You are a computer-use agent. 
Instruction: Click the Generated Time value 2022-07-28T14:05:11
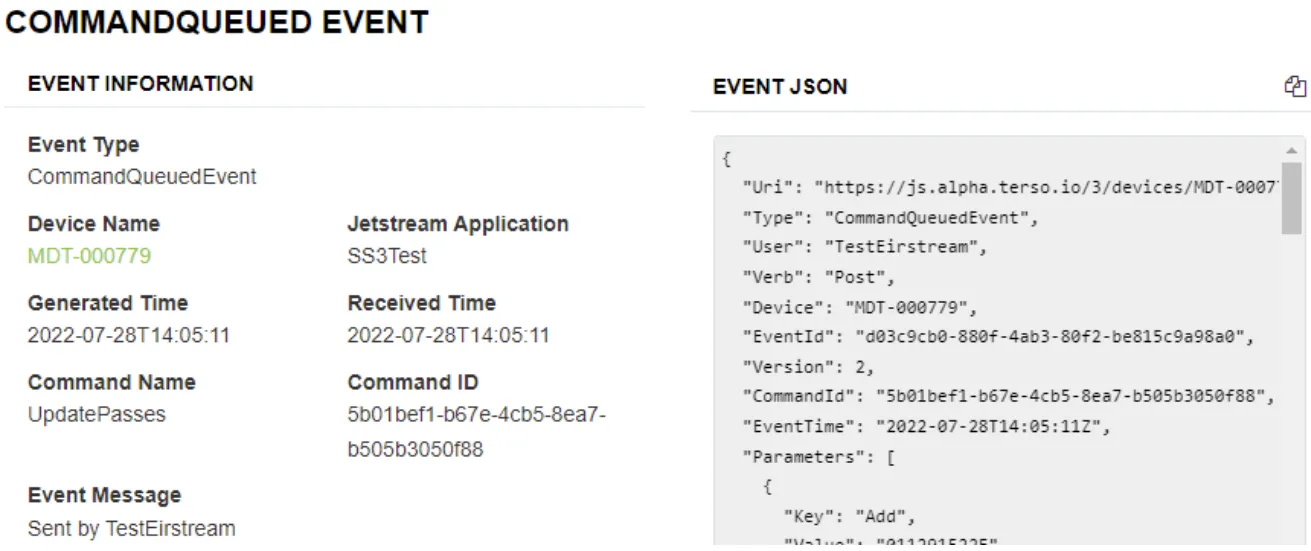pyautogui.click(x=129, y=335)
